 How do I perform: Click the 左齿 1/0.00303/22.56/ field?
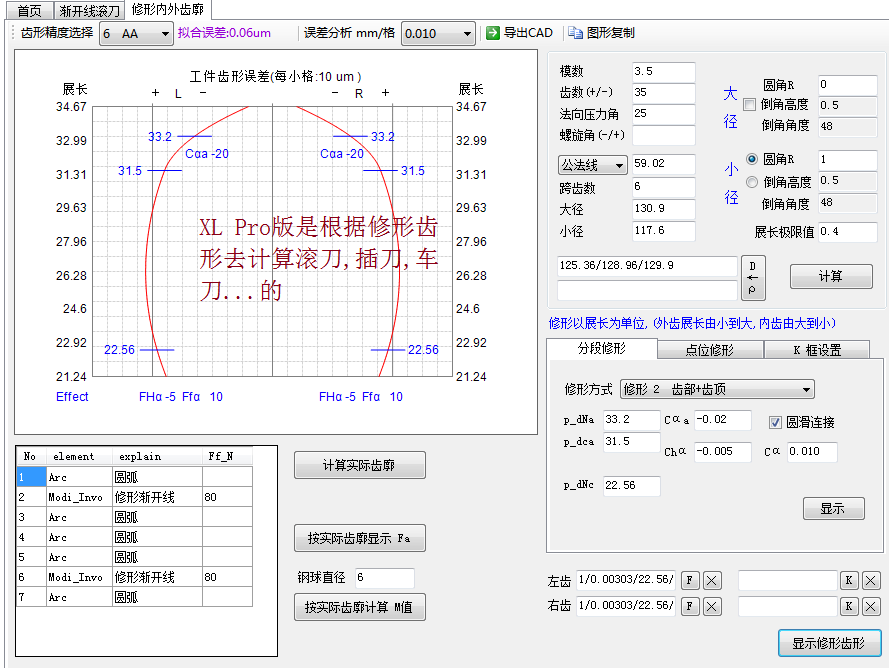[626, 580]
